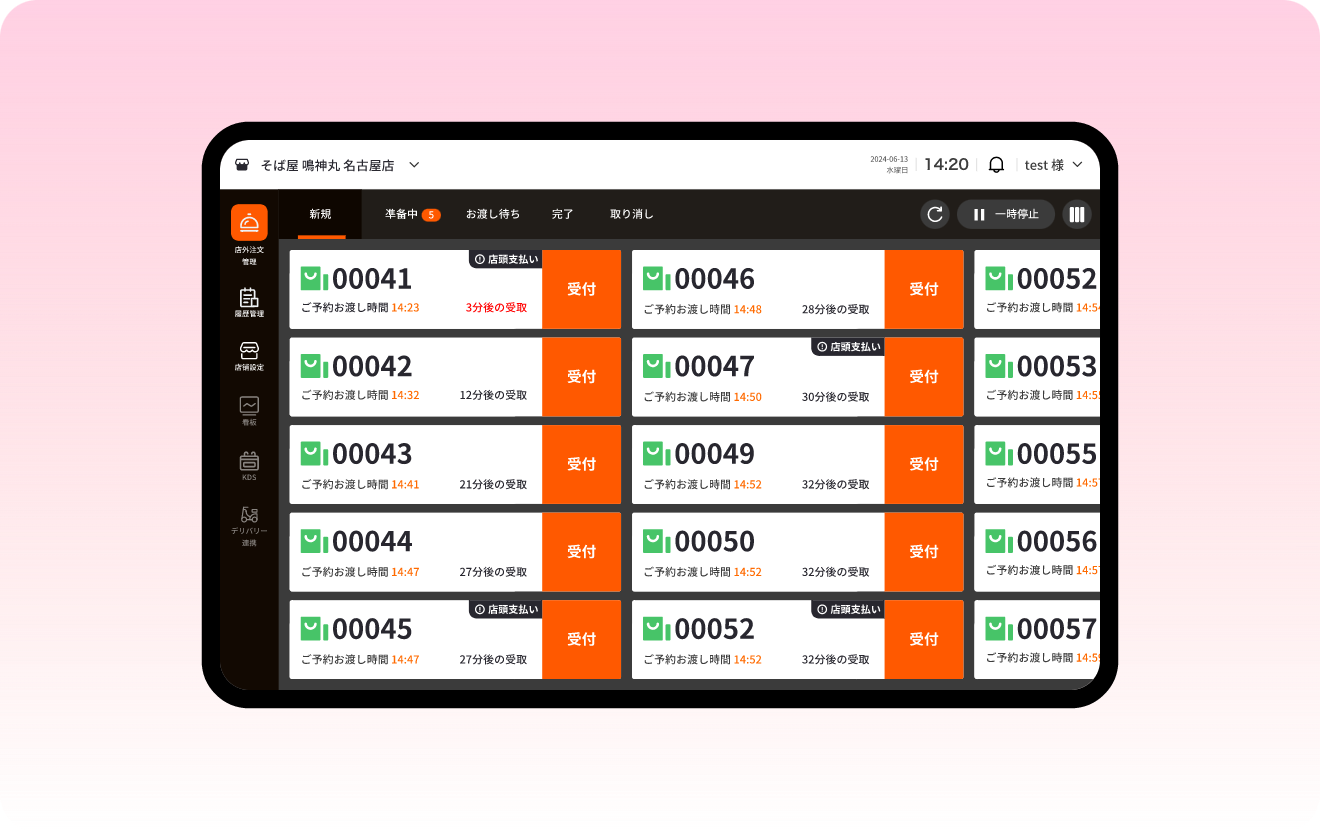Switch to the 準備中 tab
Screen dimensions: 1320x832
pyautogui.click(x=412, y=214)
